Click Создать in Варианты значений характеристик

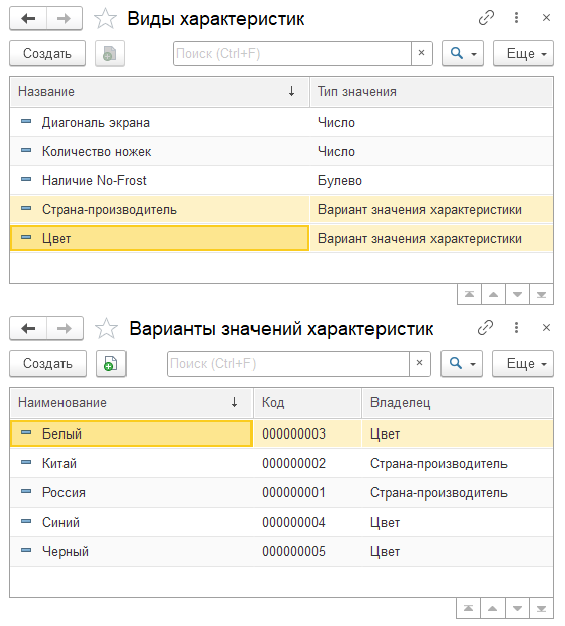pos(48,363)
